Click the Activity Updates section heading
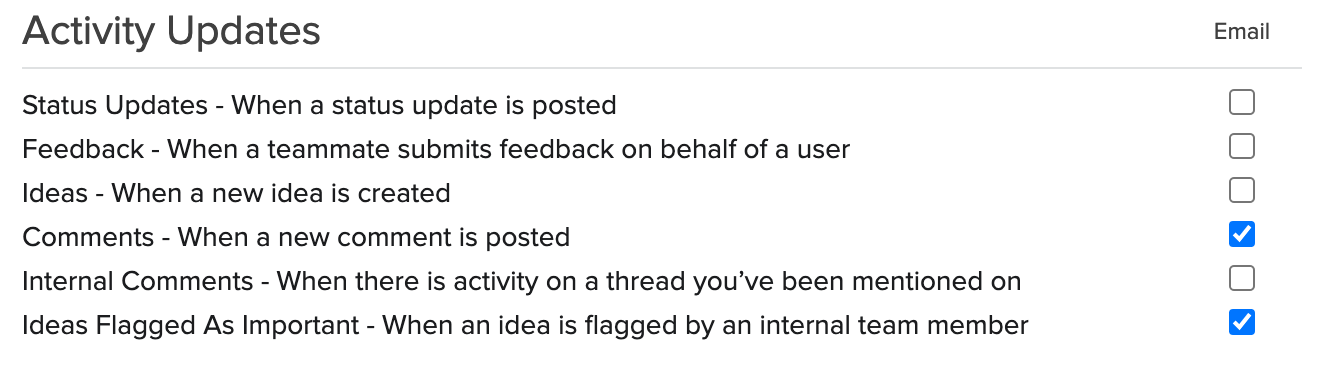The height and width of the screenshot is (366, 1320). (x=171, y=31)
